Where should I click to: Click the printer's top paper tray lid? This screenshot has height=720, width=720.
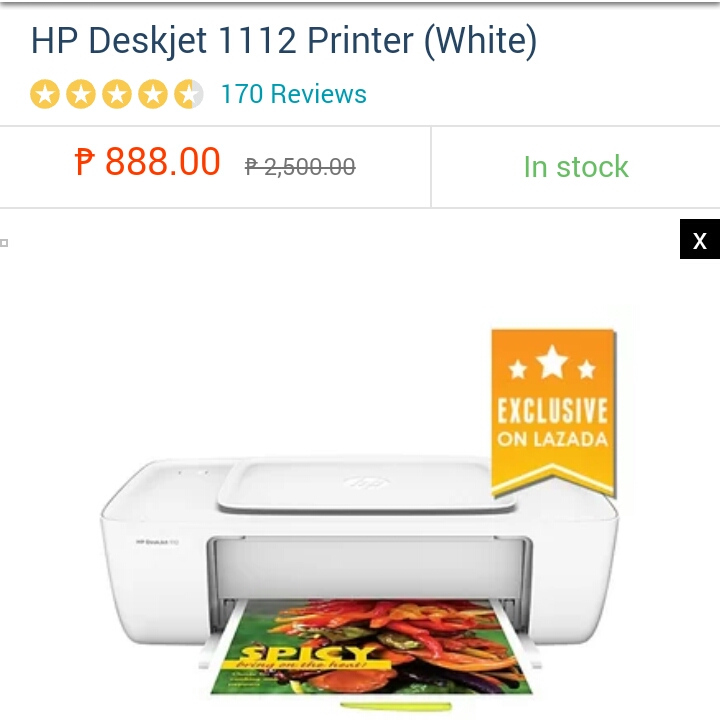pyautogui.click(x=366, y=486)
